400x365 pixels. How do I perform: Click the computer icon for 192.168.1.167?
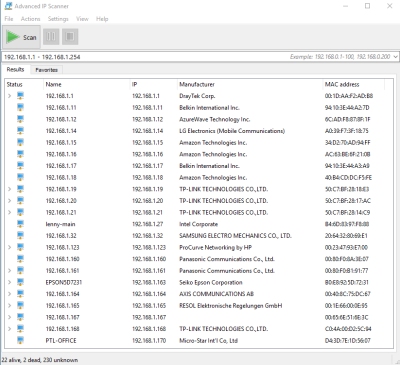[x=20, y=317]
